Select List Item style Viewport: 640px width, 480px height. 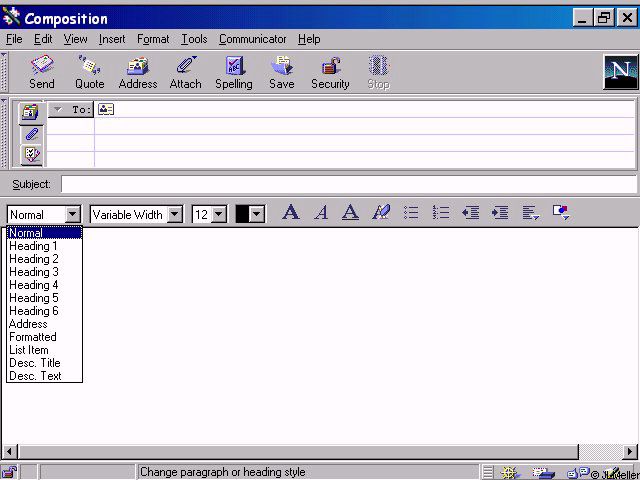(x=44, y=350)
